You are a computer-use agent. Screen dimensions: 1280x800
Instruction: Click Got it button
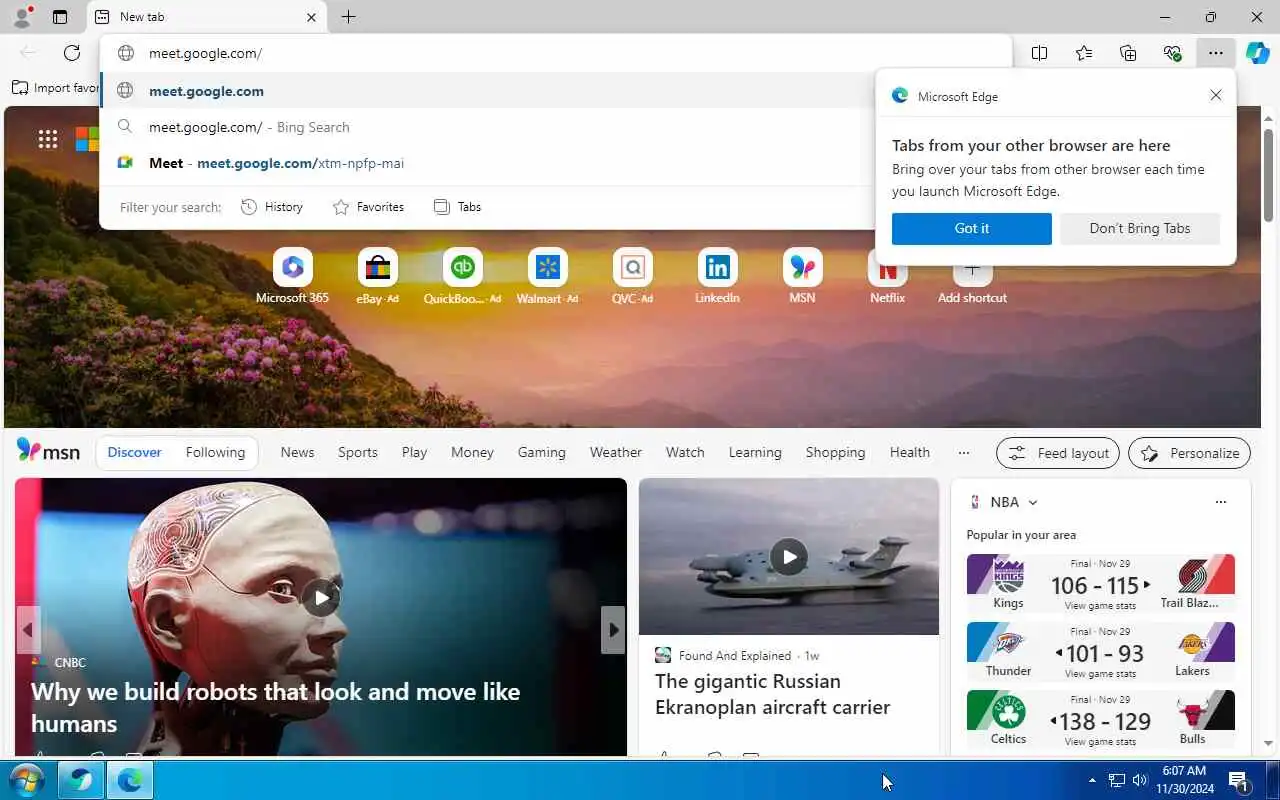coord(972,228)
